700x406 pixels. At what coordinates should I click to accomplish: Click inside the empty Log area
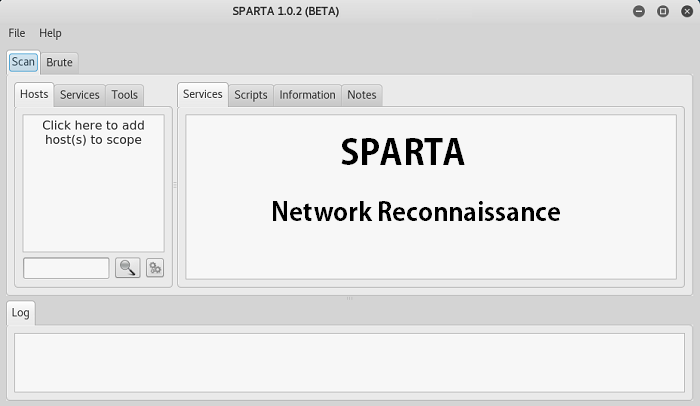pyautogui.click(x=349, y=362)
